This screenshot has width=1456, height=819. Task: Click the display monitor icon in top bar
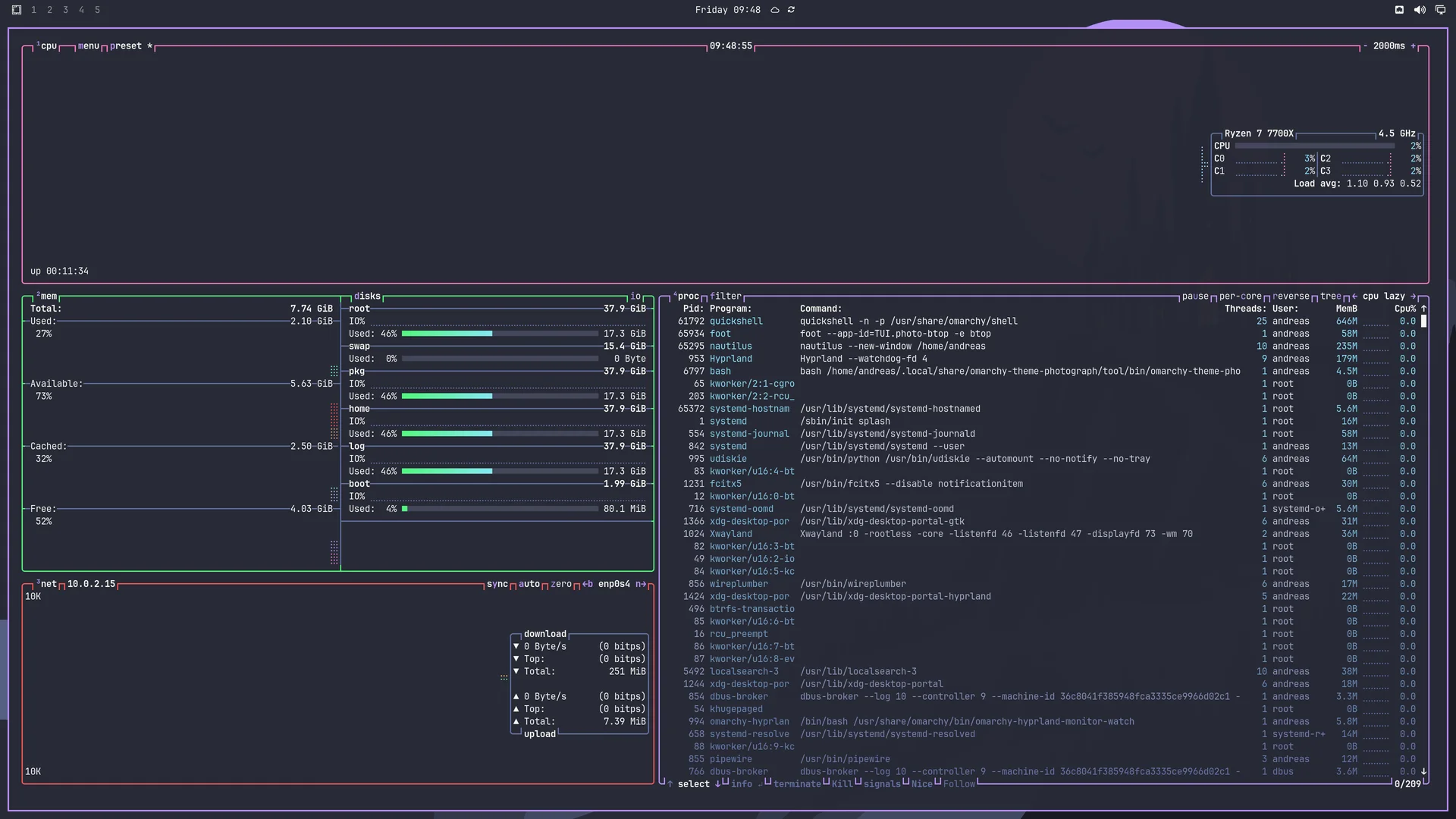pos(1440,10)
